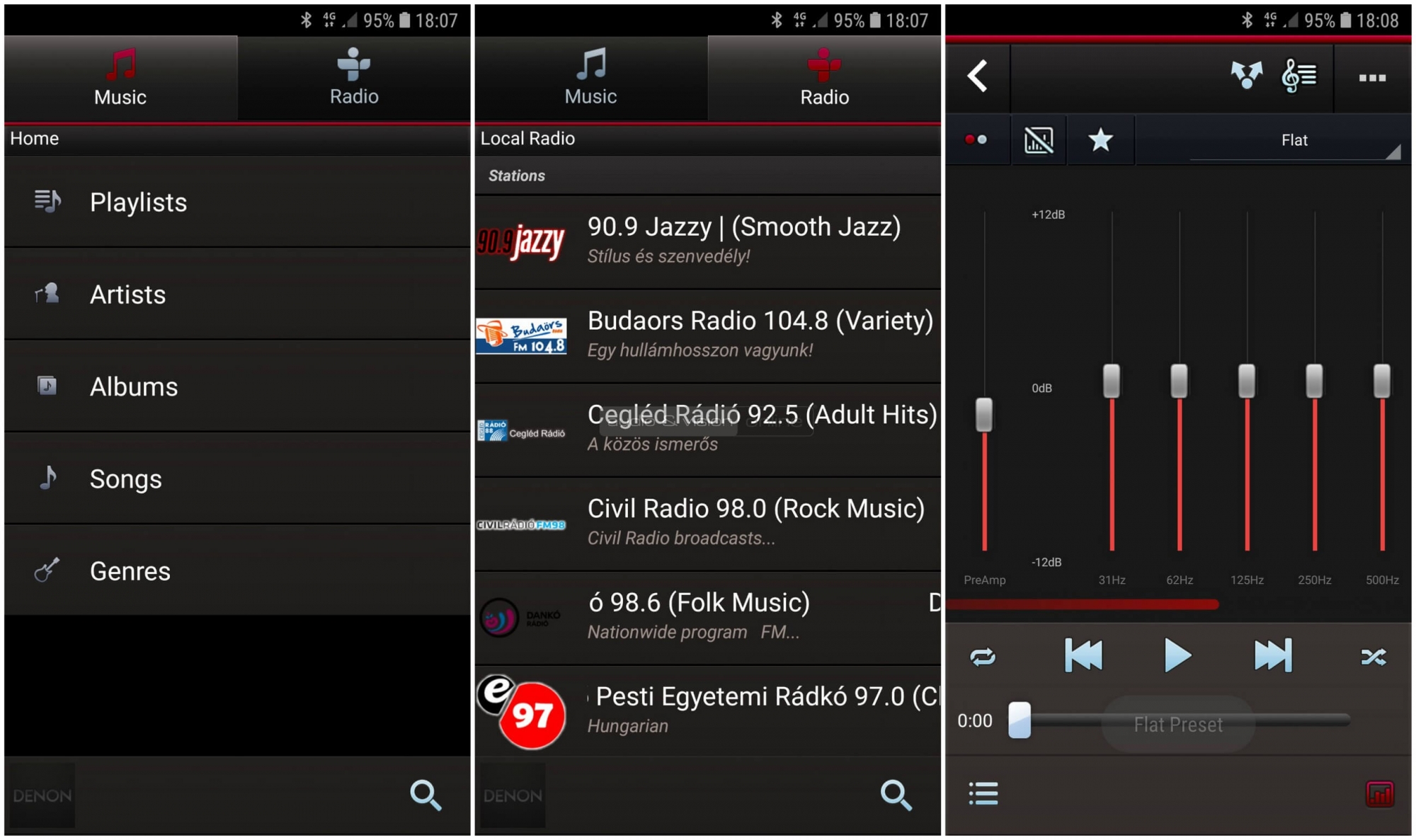Image resolution: width=1416 pixels, height=840 pixels.
Task: Open Playlists from Home list
Action: tap(237, 202)
